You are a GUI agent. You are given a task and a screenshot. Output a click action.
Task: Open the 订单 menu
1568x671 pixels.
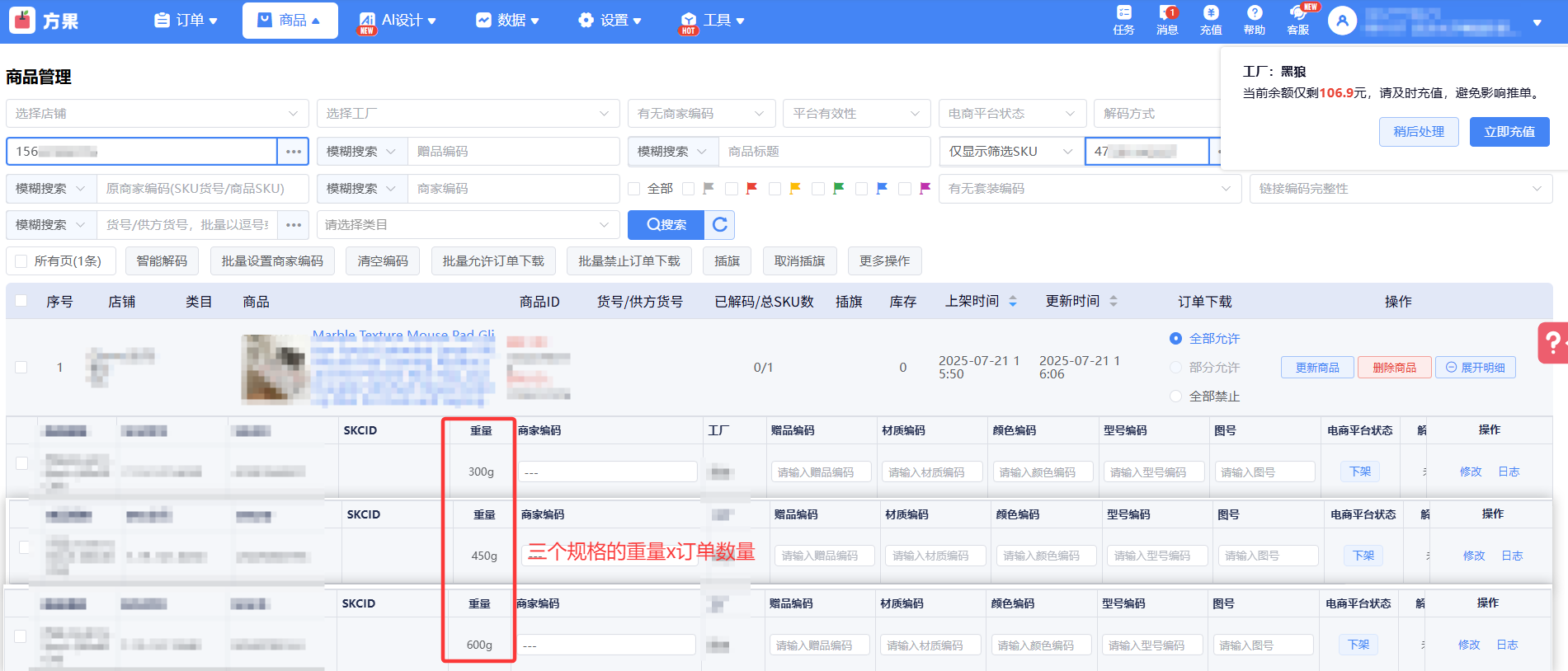tap(186, 21)
